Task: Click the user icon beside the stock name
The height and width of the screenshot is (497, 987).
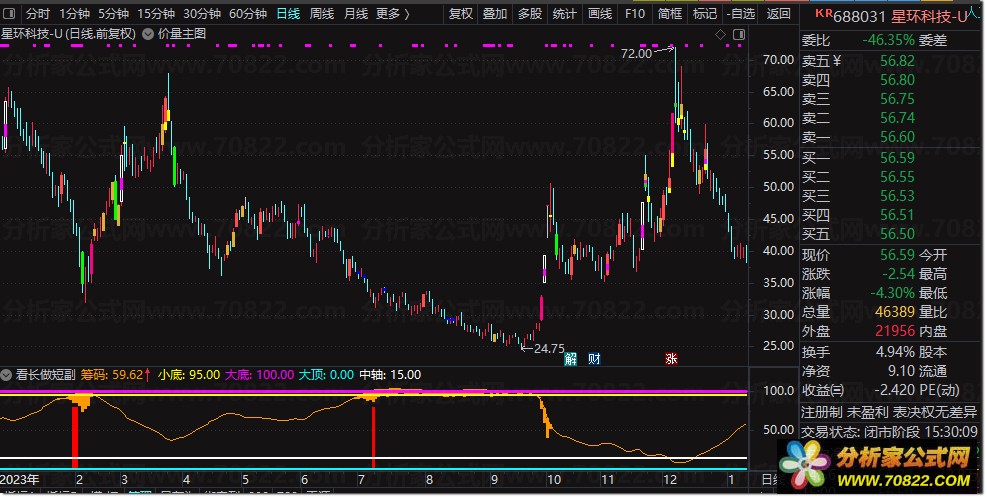Action: [x=975, y=13]
